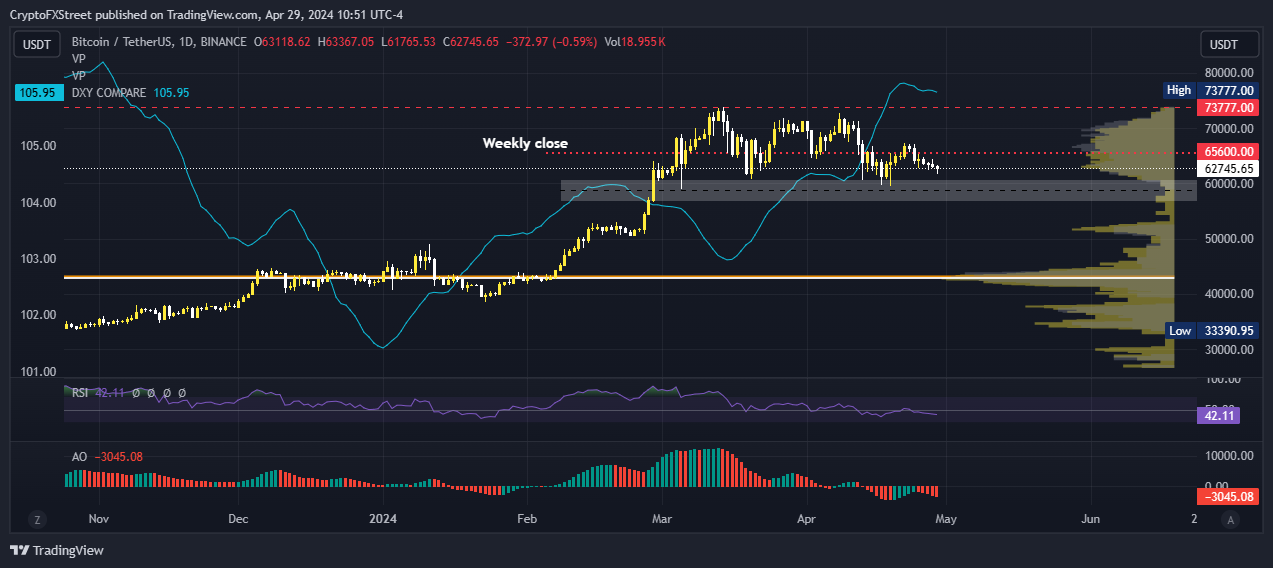1273x568 pixels.
Task: Open the left USDT currency selector
Action: click(37, 45)
